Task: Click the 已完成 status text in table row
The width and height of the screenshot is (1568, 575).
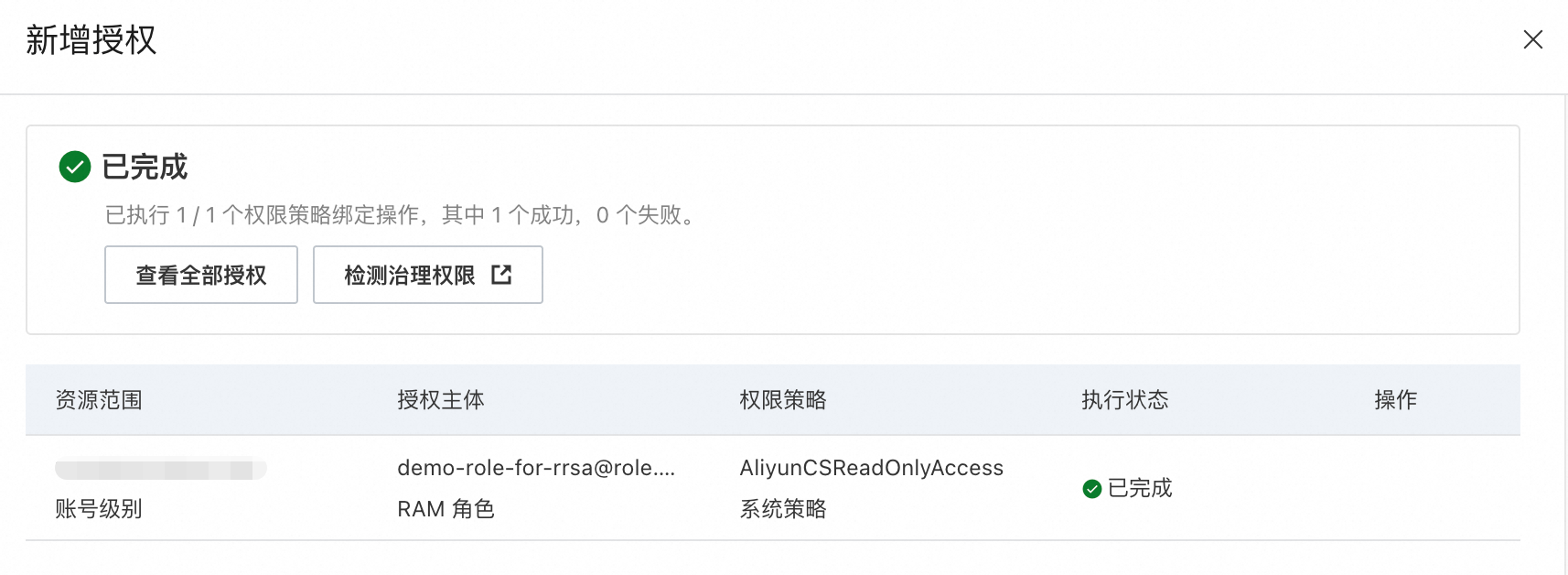Action: point(1140,489)
